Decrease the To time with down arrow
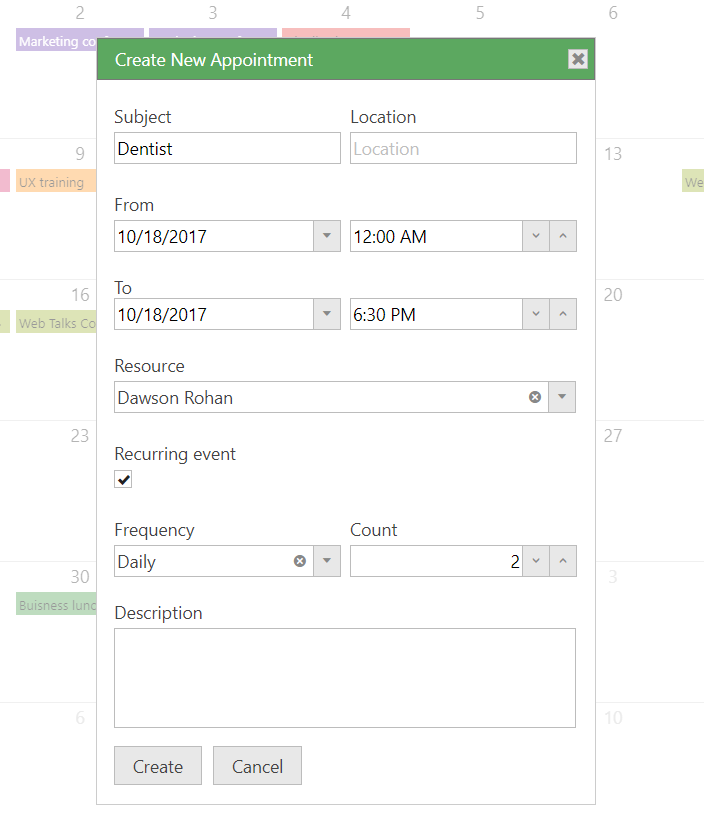Image resolution: width=704 pixels, height=830 pixels. pyautogui.click(x=536, y=314)
